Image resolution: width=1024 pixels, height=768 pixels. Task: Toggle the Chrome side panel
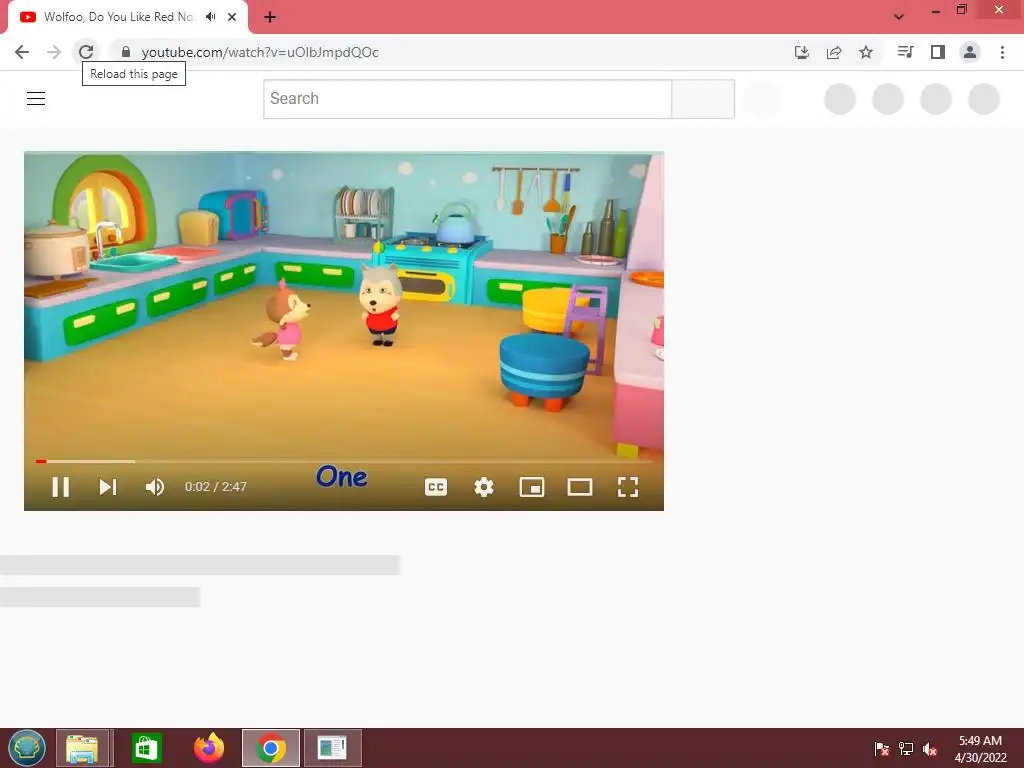coord(938,52)
